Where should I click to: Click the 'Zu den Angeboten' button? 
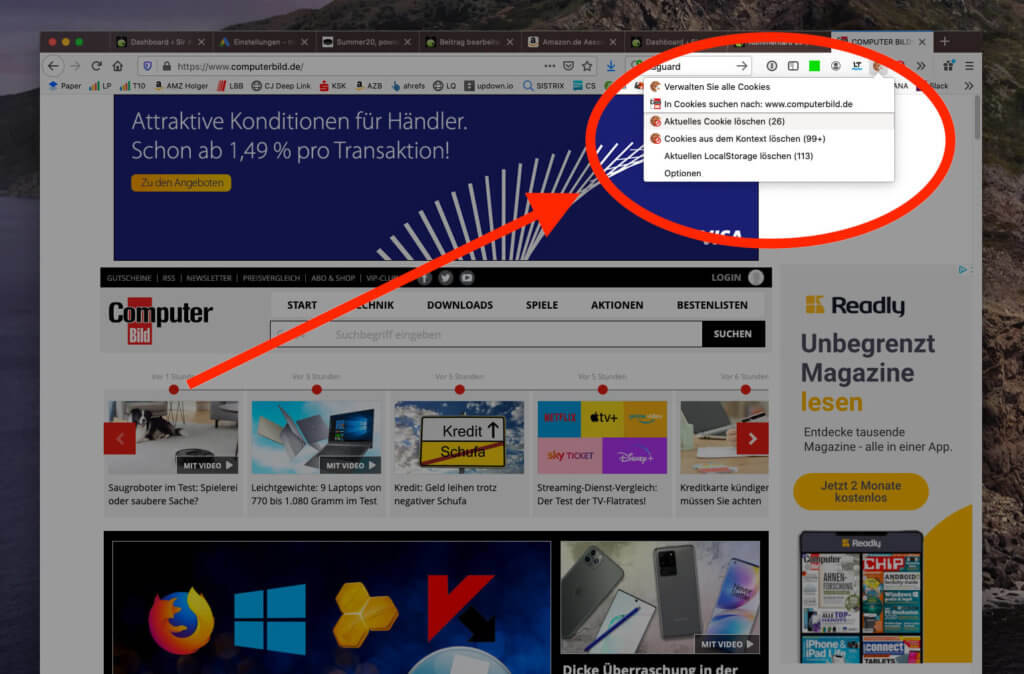181,183
